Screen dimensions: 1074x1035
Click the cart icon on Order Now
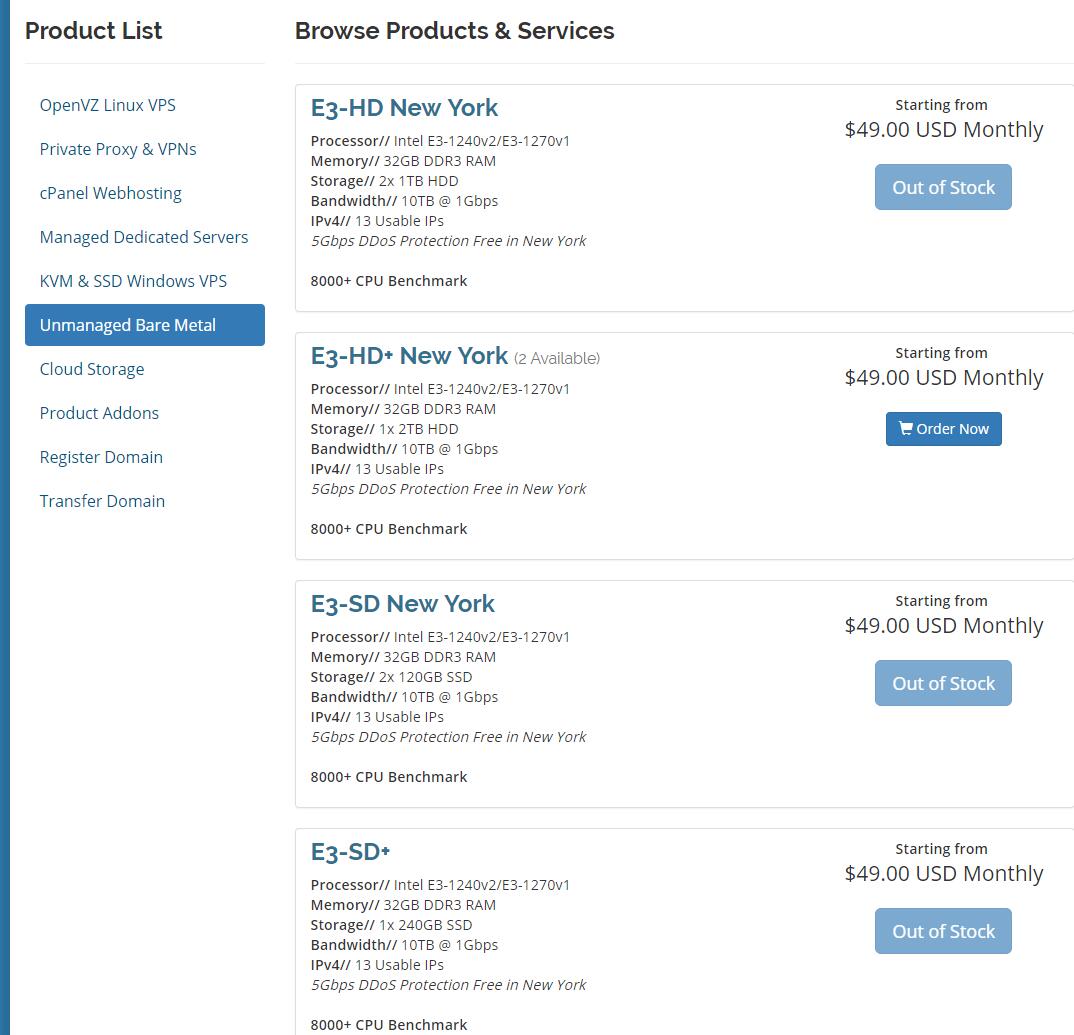click(906, 429)
